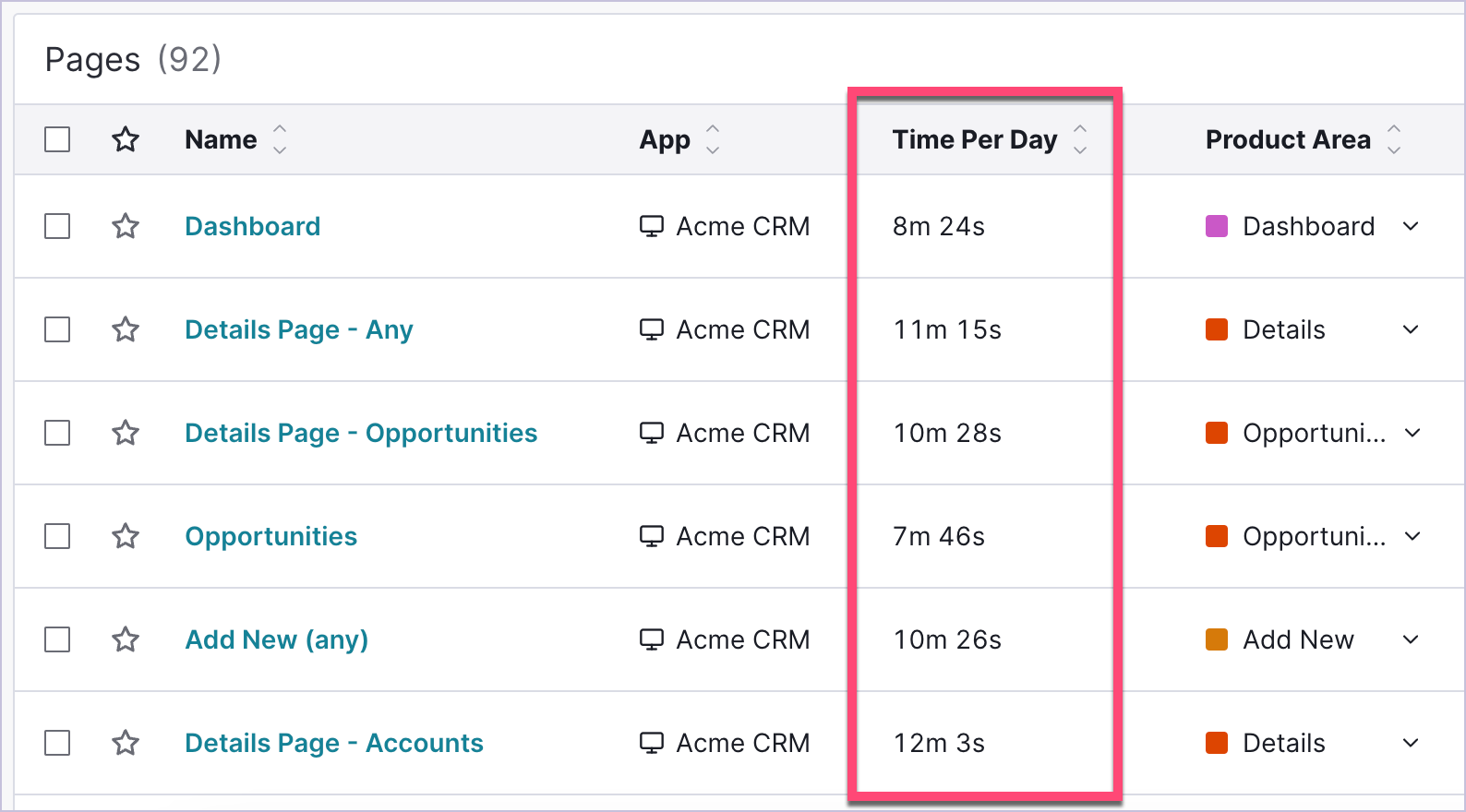Sort the table by App column arrows
The height and width of the screenshot is (812, 1466).
[x=713, y=139]
